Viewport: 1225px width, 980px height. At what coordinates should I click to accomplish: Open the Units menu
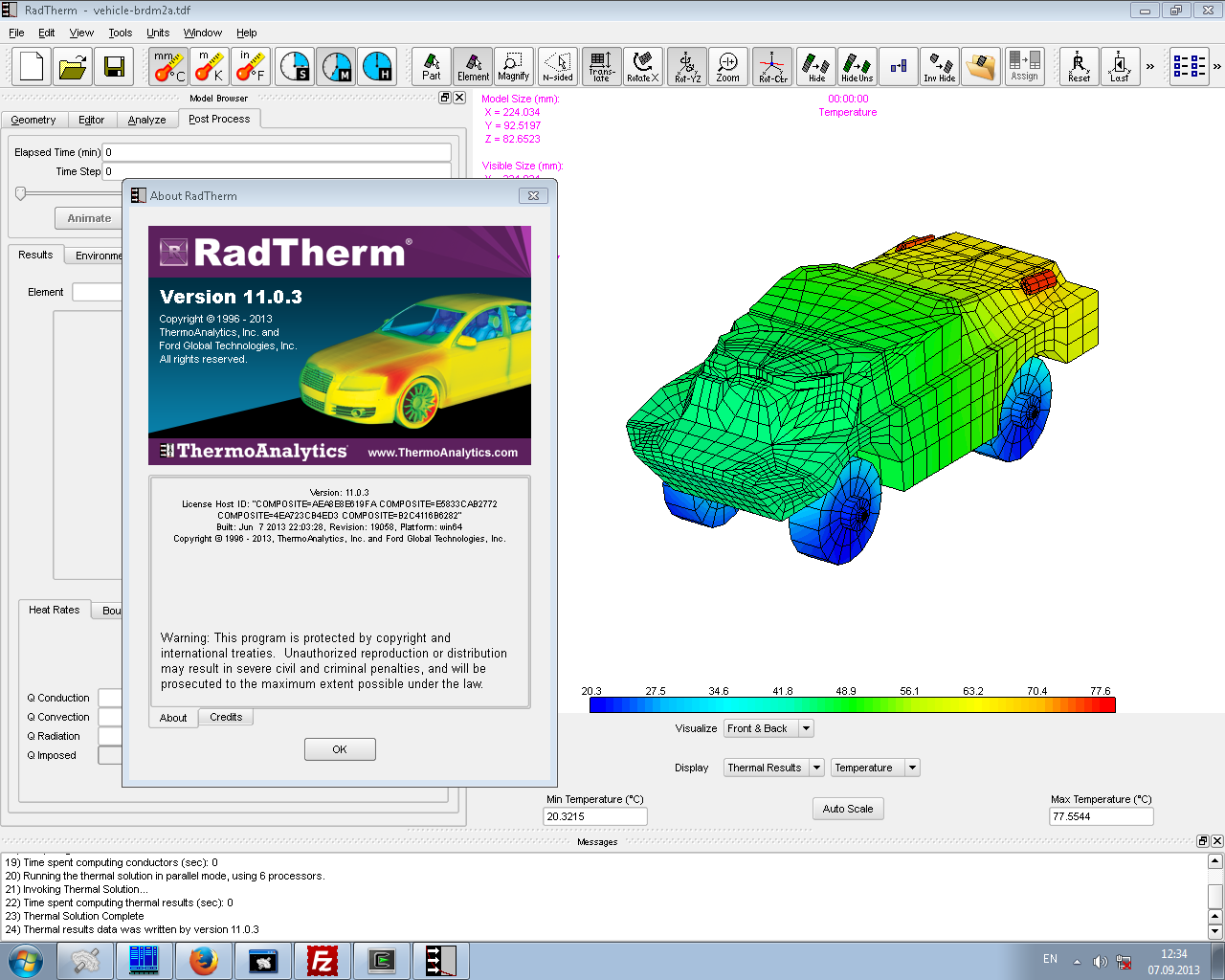(x=158, y=33)
